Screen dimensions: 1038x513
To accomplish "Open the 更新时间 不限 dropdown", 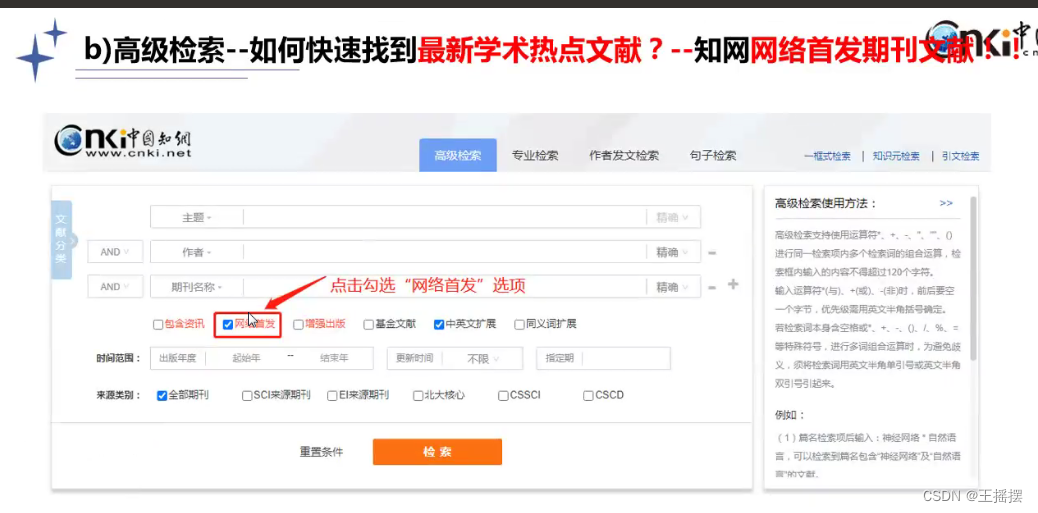I will click(x=483, y=359).
